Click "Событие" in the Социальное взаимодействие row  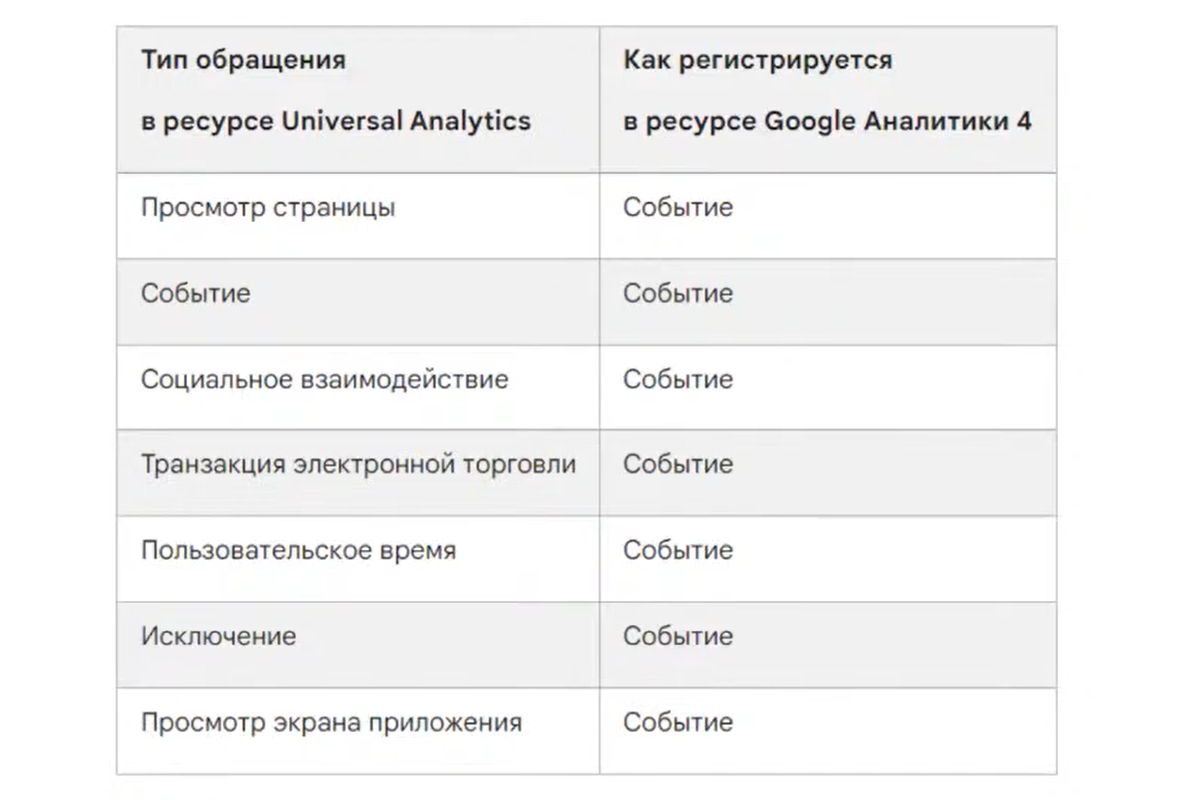[678, 380]
